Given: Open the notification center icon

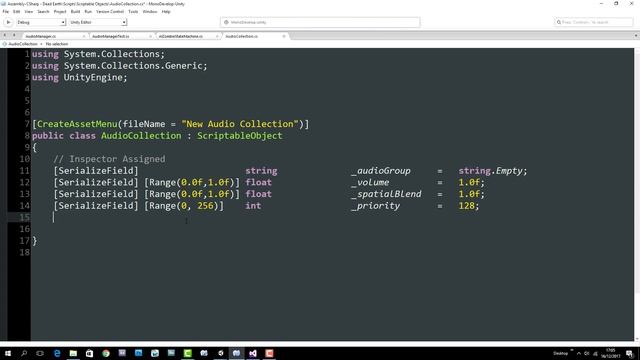Looking at the screenshot, I should pos(630,353).
